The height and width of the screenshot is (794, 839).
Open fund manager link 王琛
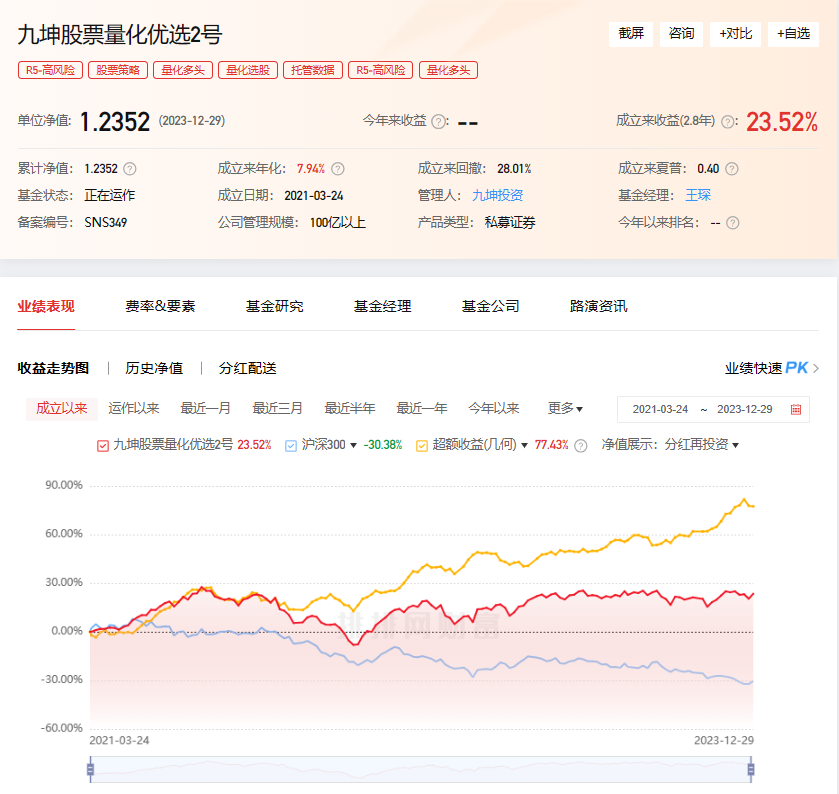coord(698,195)
